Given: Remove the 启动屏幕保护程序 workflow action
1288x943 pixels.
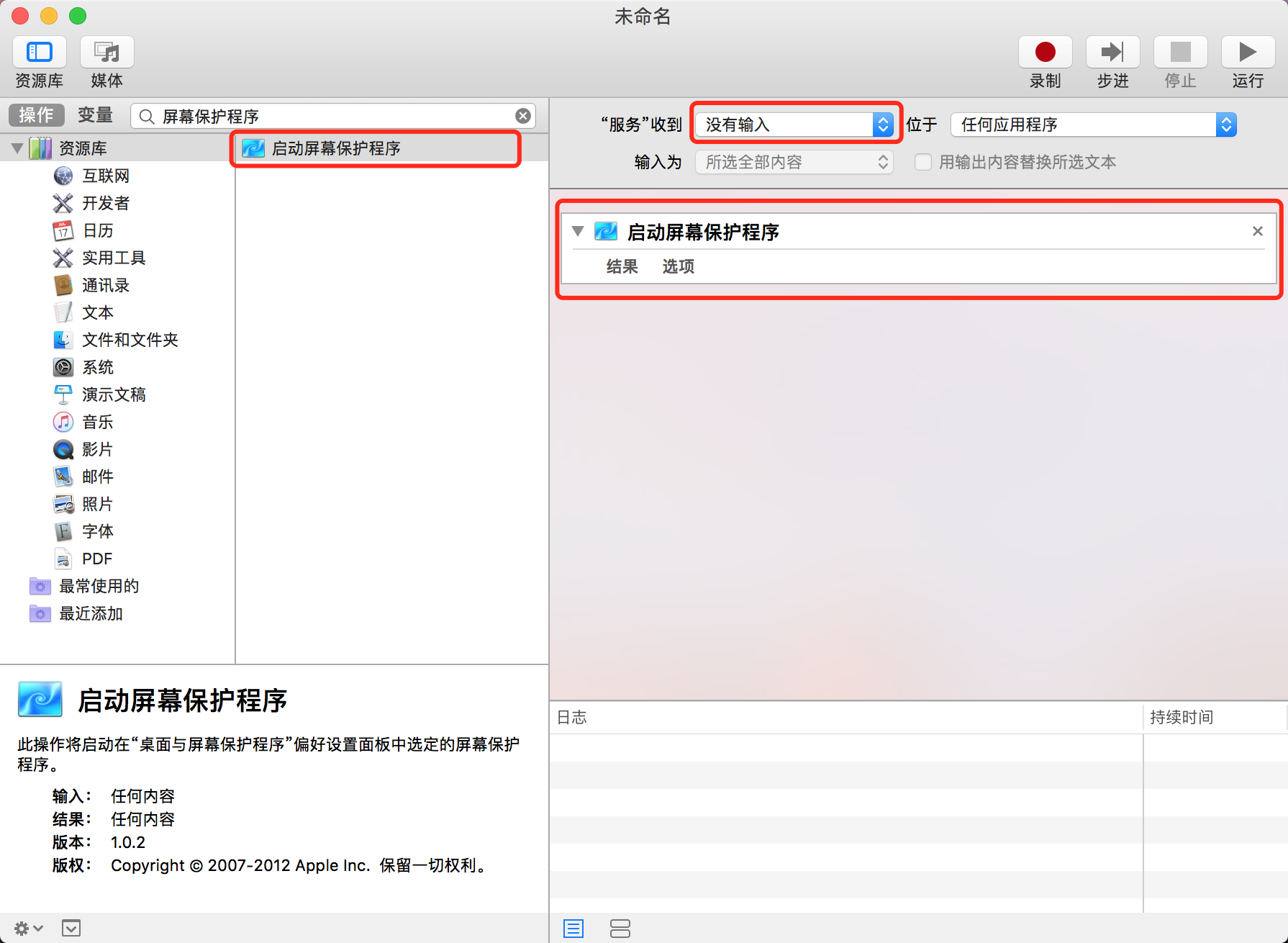Looking at the screenshot, I should tap(1258, 231).
